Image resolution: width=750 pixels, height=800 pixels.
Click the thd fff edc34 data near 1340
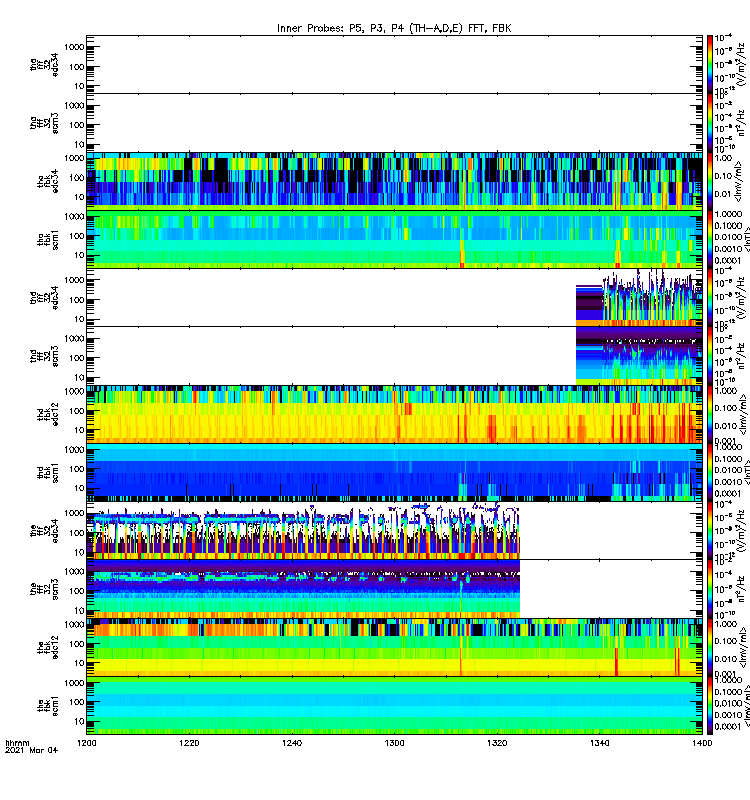[639, 298]
